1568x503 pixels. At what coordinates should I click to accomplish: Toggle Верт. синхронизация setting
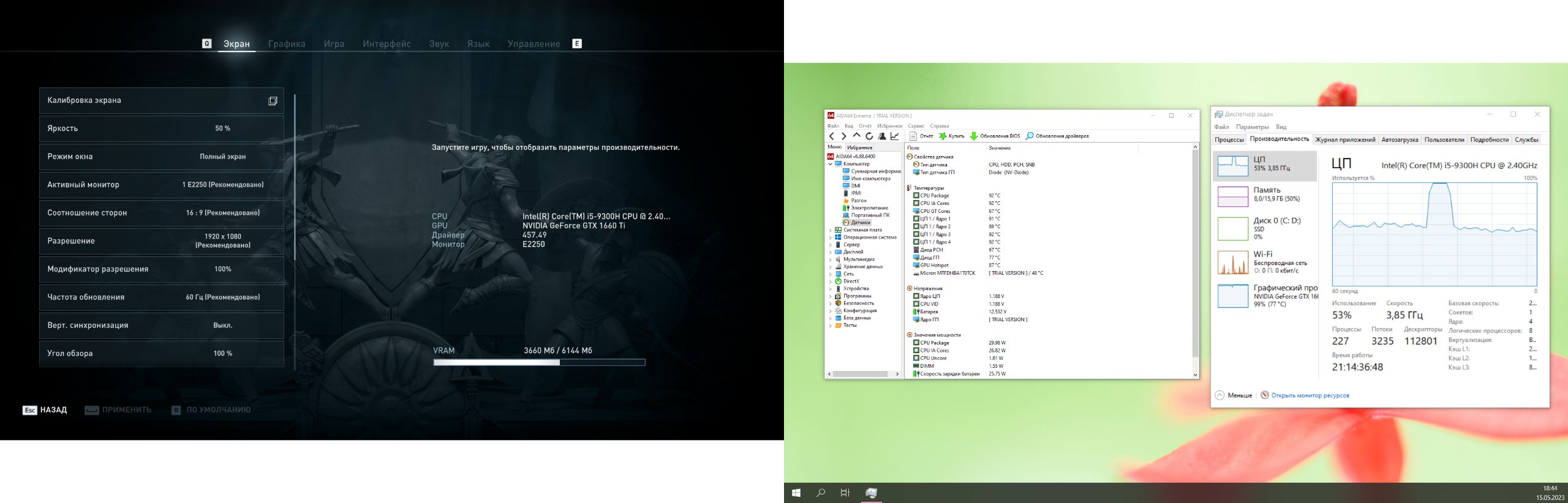[162, 326]
